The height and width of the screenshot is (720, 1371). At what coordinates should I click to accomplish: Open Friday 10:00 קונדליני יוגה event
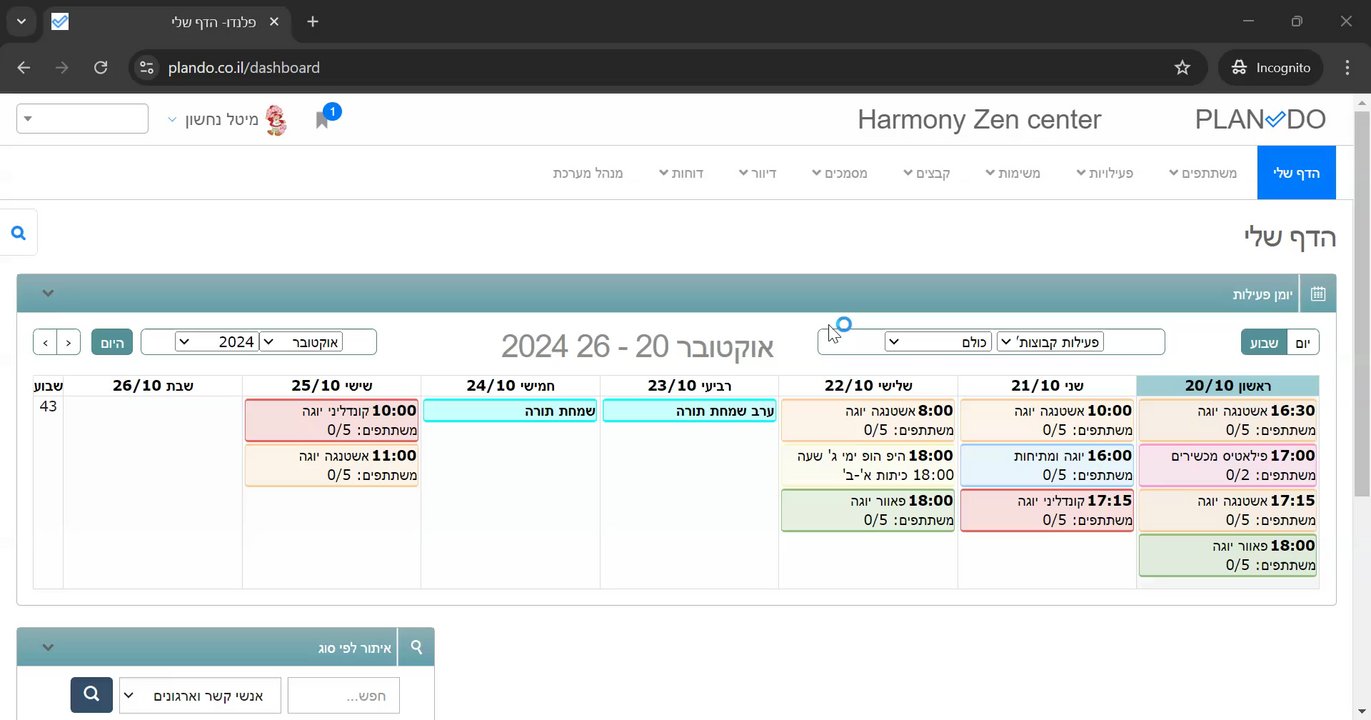click(331, 420)
